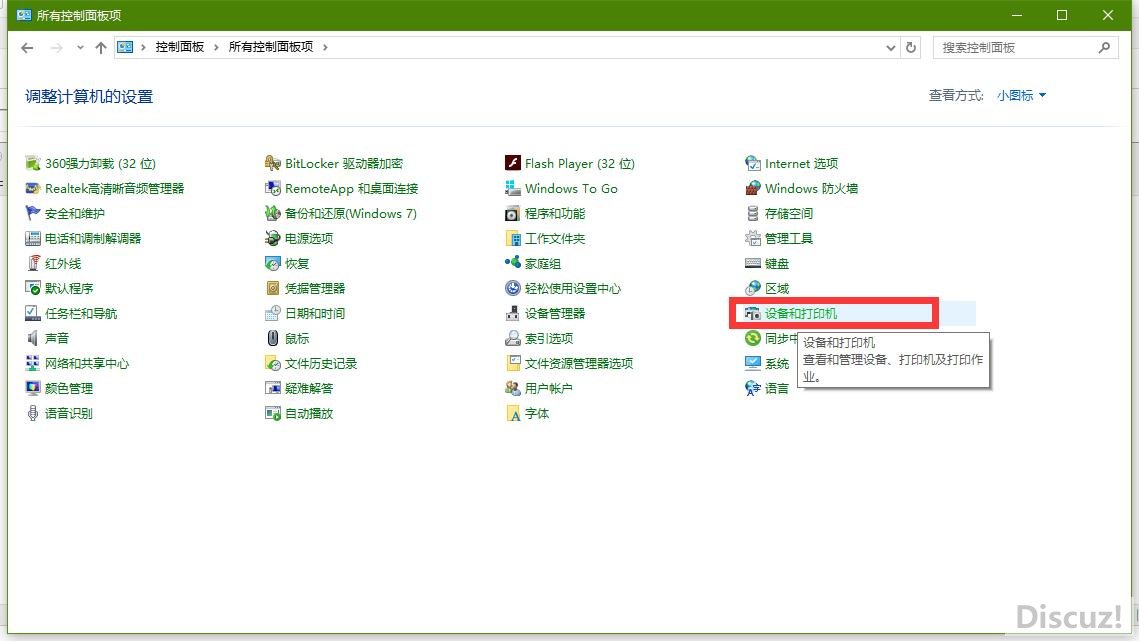This screenshot has width=1139, height=641.
Task: Open the recent locations dropdown arrow
Action: (x=80, y=47)
